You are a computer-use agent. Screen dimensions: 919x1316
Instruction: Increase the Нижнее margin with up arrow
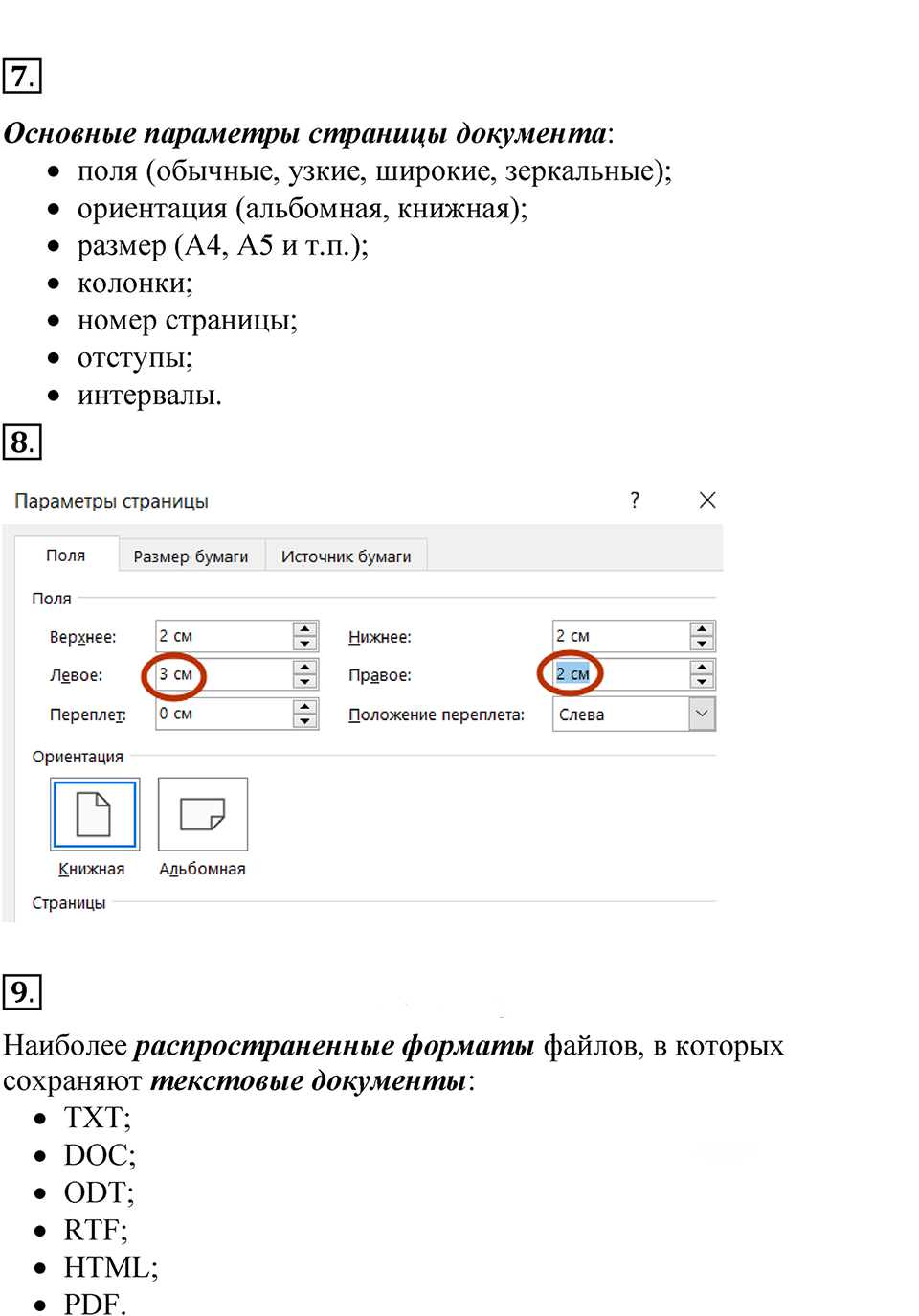pos(702,629)
